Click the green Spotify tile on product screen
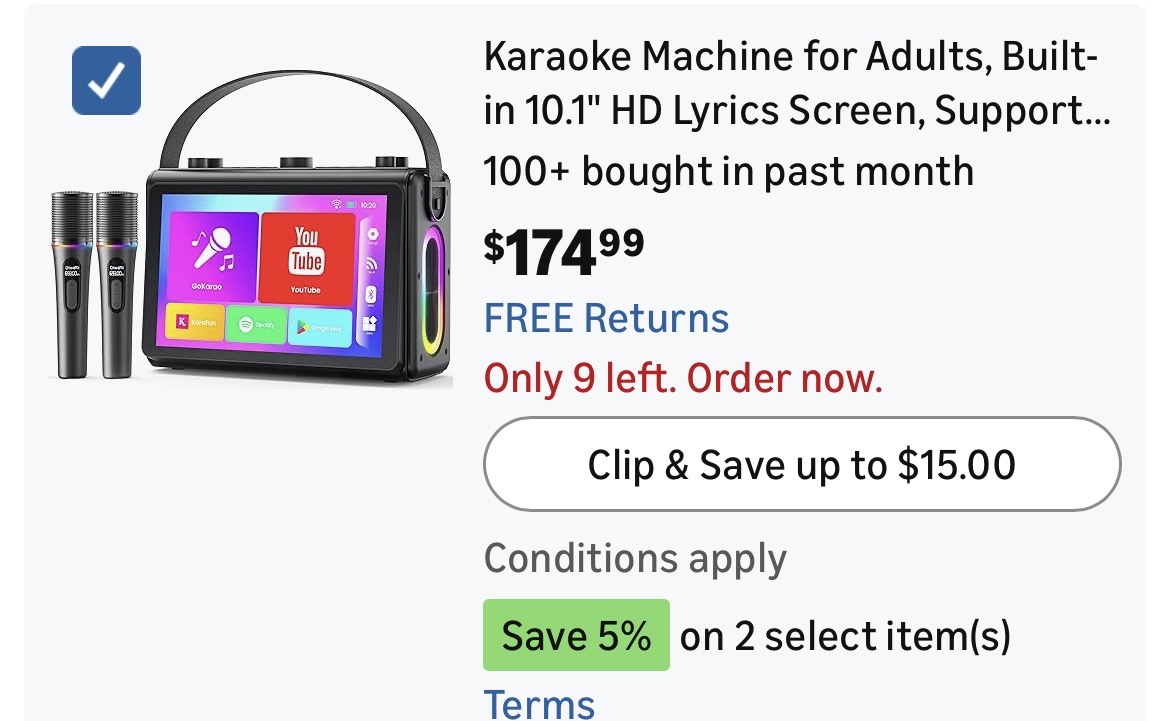 [256, 325]
